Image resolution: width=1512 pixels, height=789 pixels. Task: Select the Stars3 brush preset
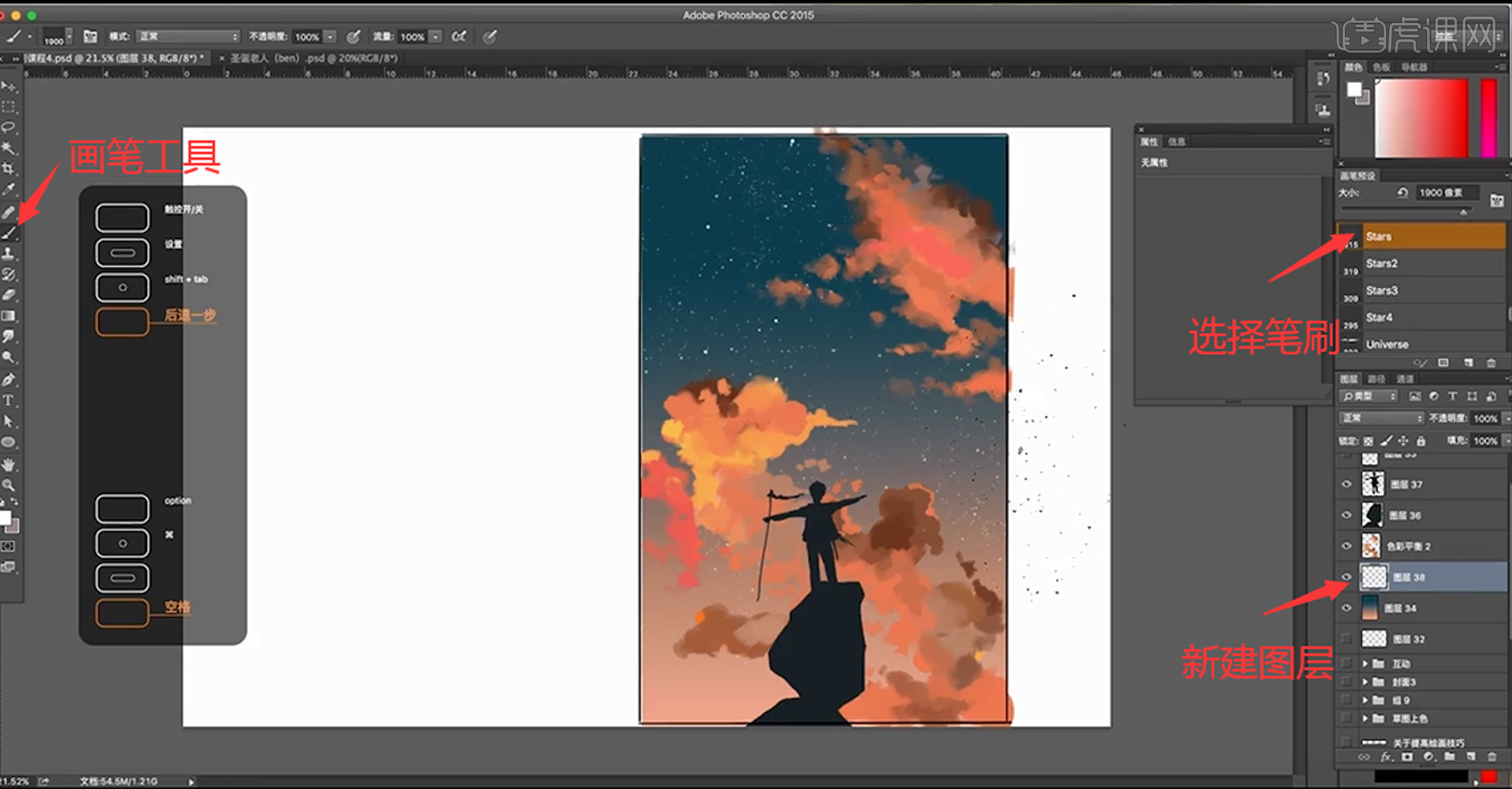point(1423,291)
